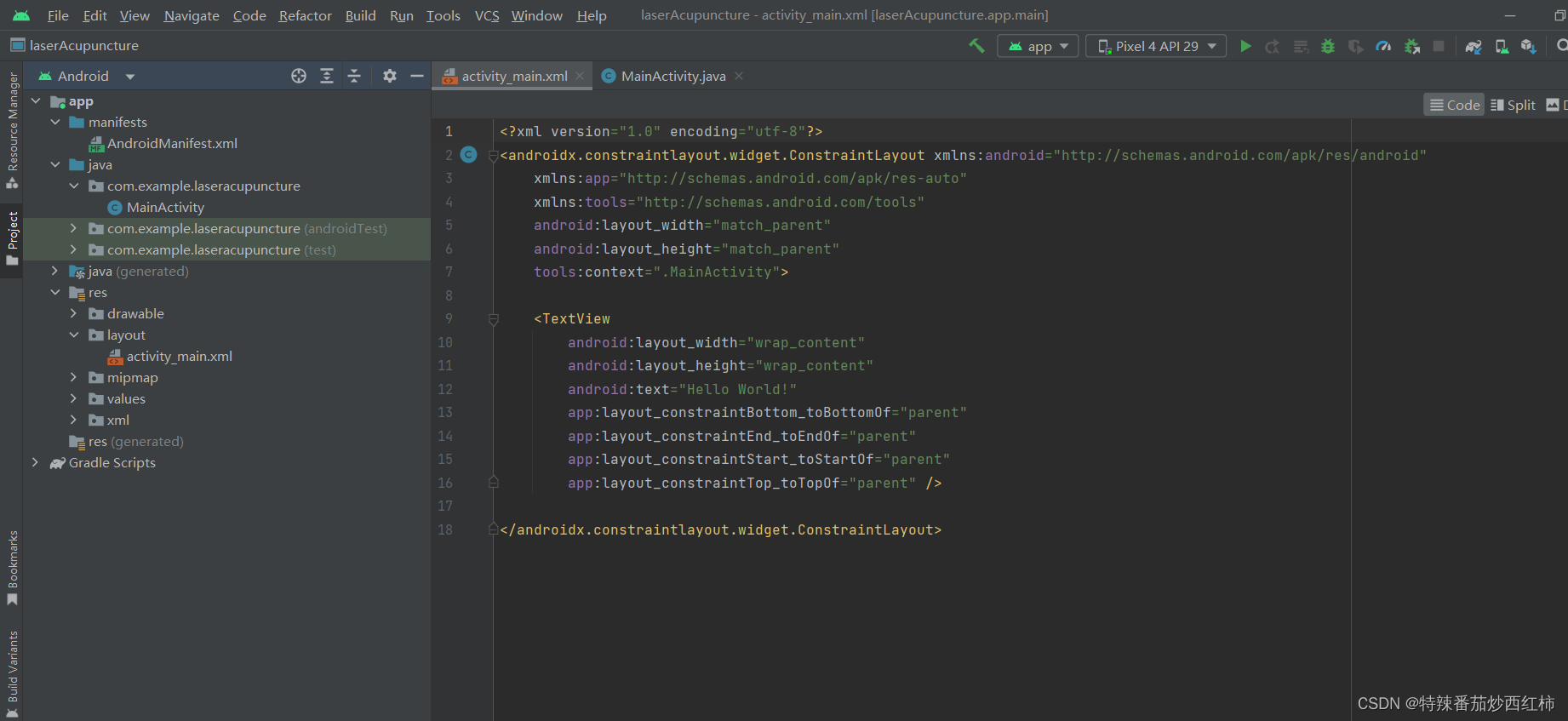Image resolution: width=1568 pixels, height=721 pixels.
Task: Click the class gutter icon on line 2
Action: 469,154
